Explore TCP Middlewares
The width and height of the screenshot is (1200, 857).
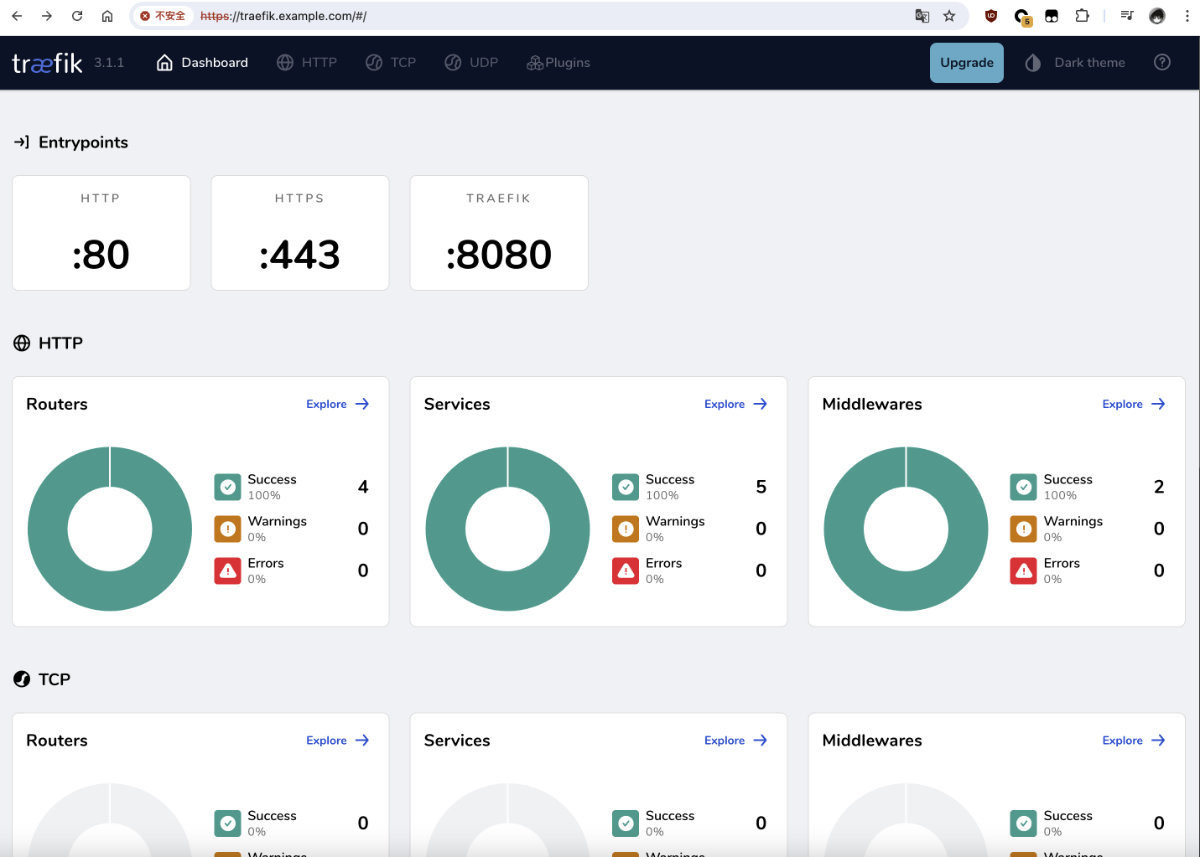1134,740
